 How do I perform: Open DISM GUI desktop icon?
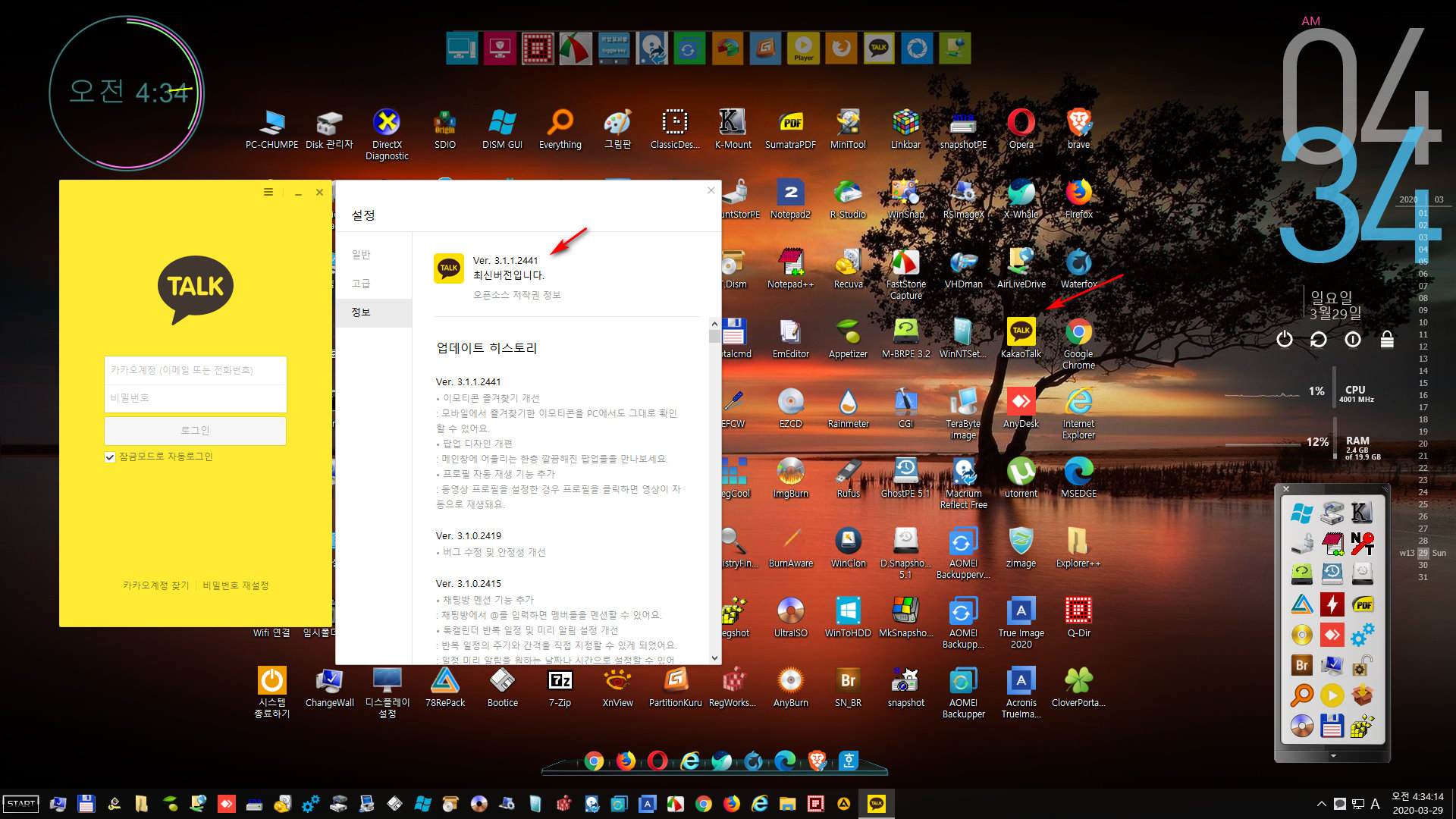click(x=502, y=129)
